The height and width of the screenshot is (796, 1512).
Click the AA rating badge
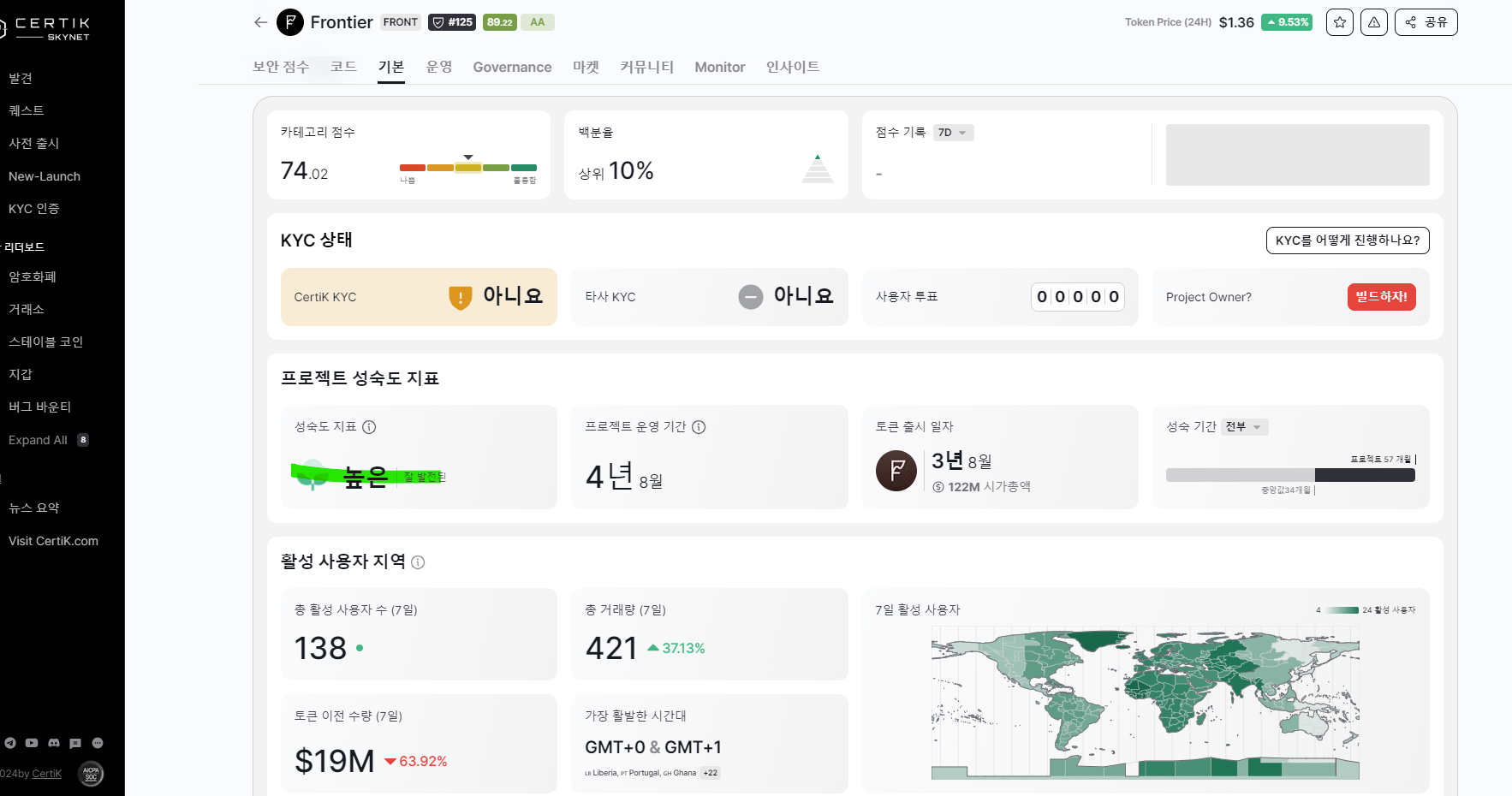tap(538, 22)
